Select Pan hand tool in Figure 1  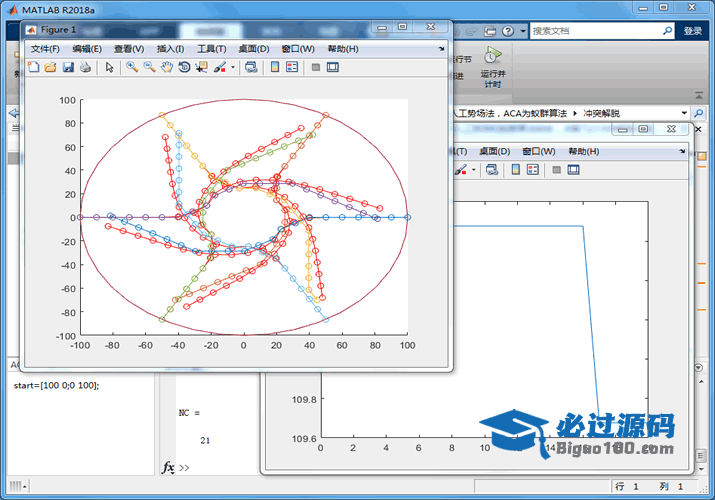click(167, 67)
